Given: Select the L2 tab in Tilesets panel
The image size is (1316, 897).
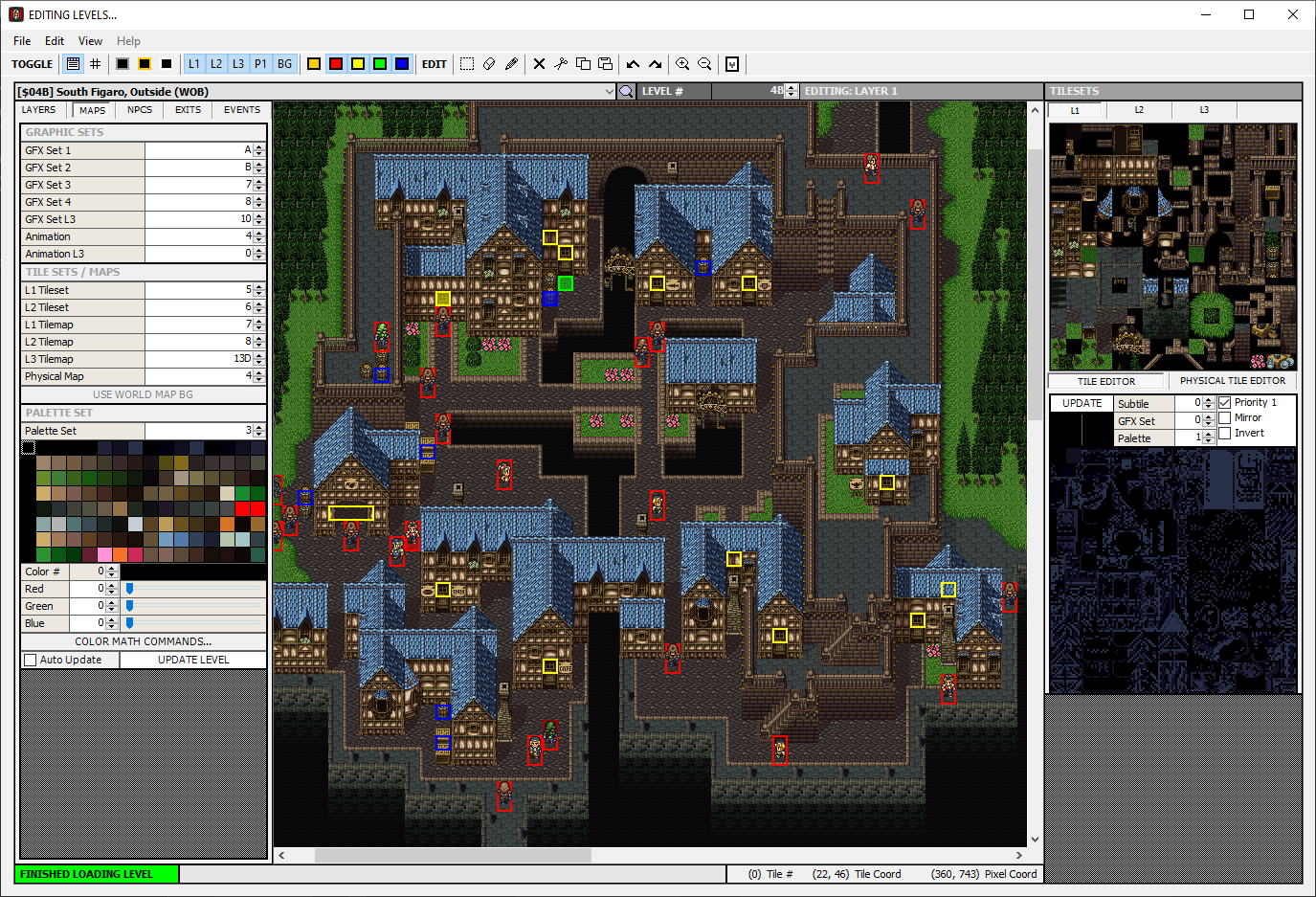Looking at the screenshot, I should tap(1139, 110).
